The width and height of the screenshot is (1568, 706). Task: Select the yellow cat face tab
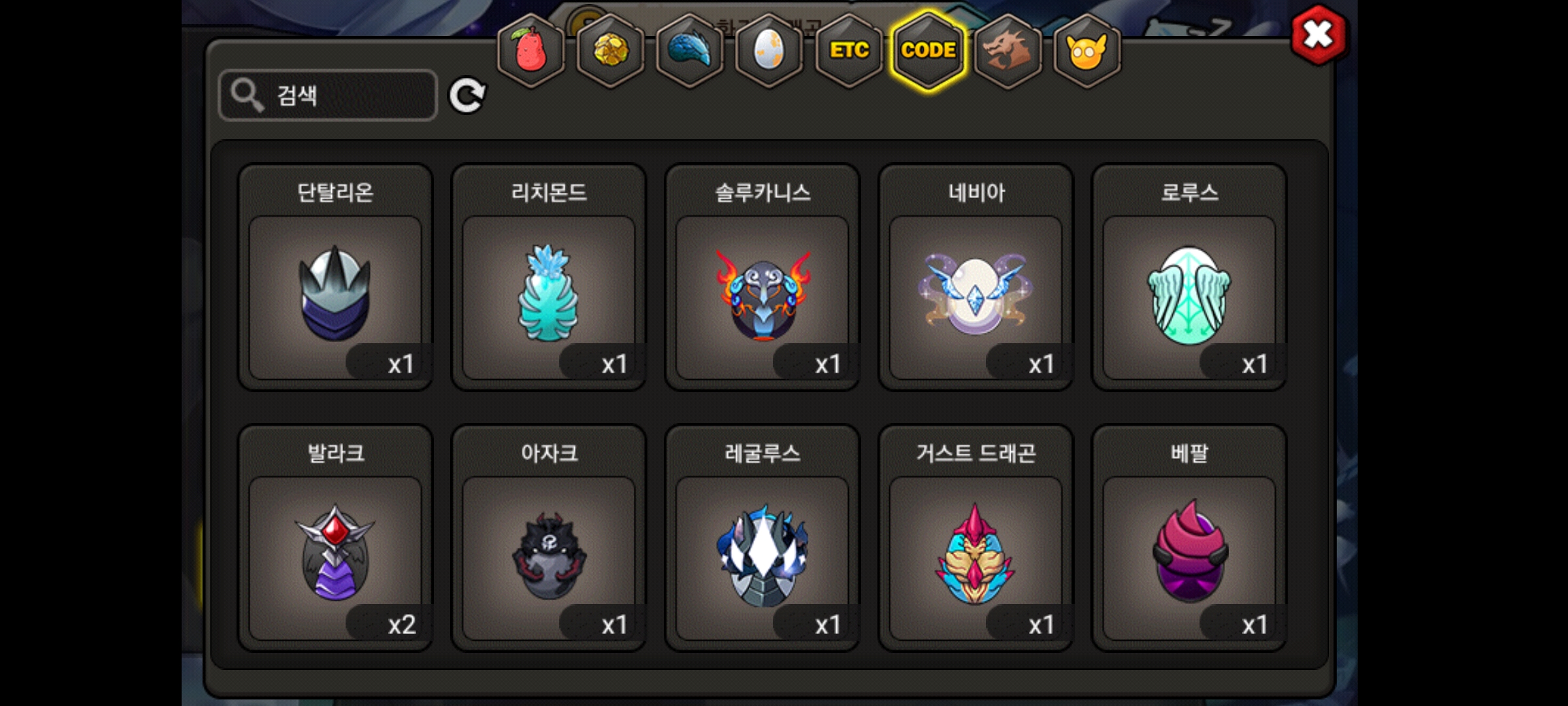coord(1087,50)
